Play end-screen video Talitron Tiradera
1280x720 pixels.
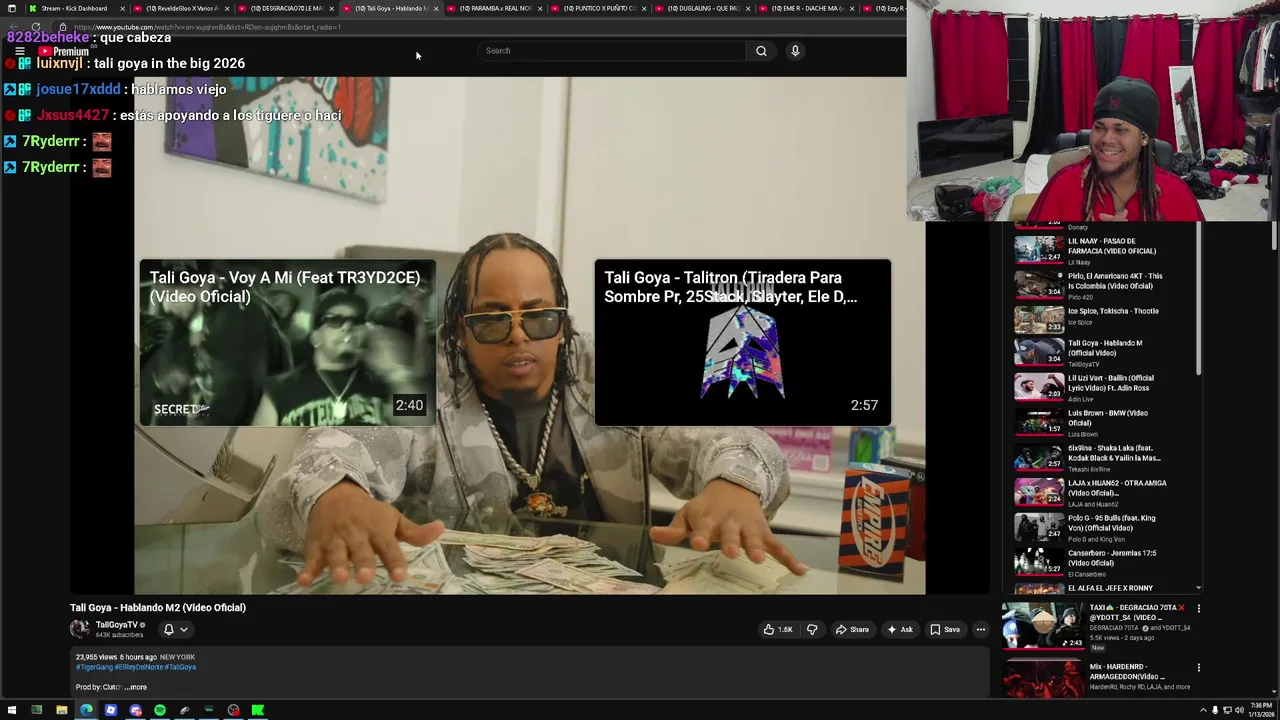[x=743, y=343]
